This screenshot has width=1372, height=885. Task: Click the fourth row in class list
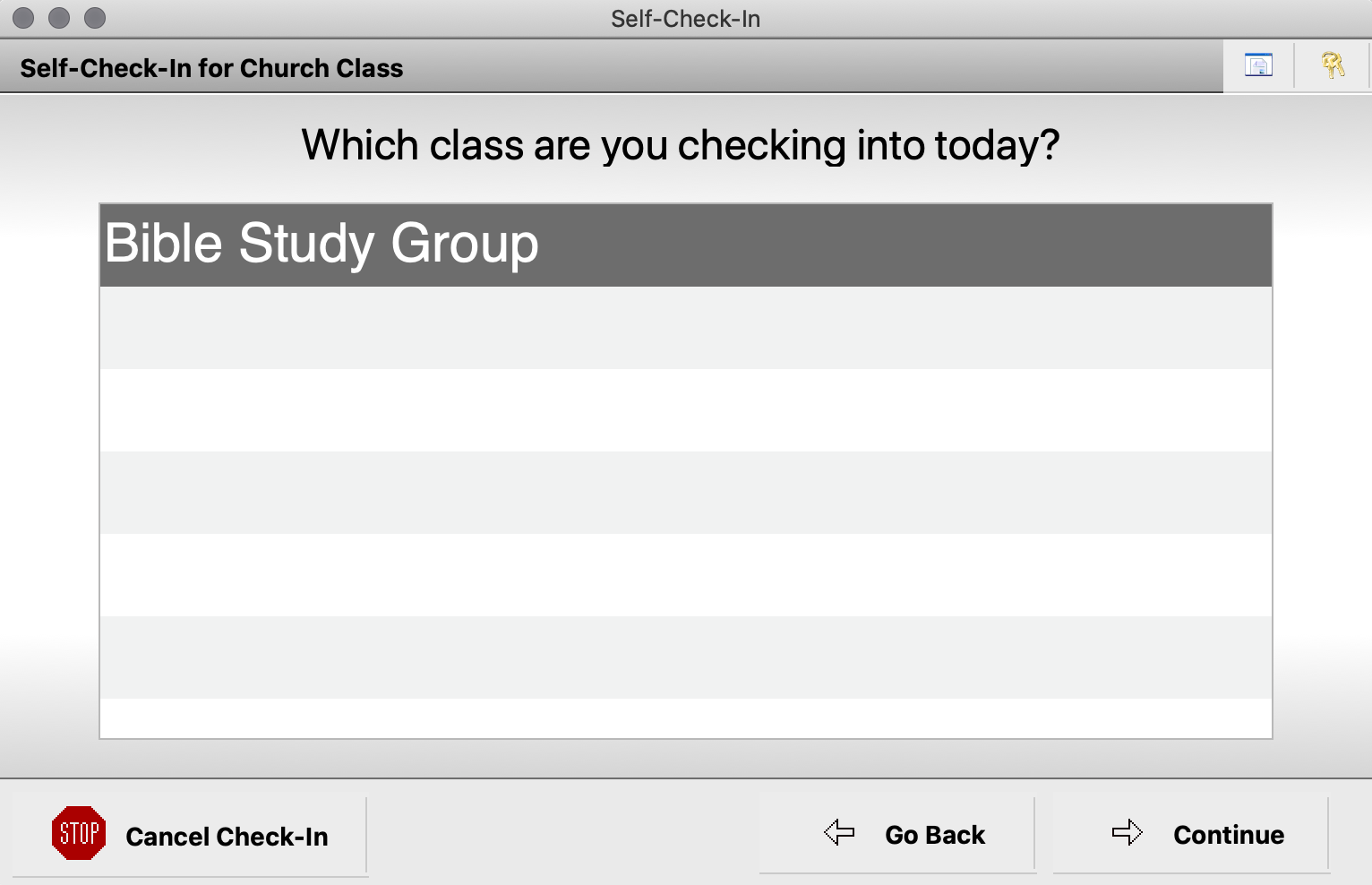coord(685,493)
